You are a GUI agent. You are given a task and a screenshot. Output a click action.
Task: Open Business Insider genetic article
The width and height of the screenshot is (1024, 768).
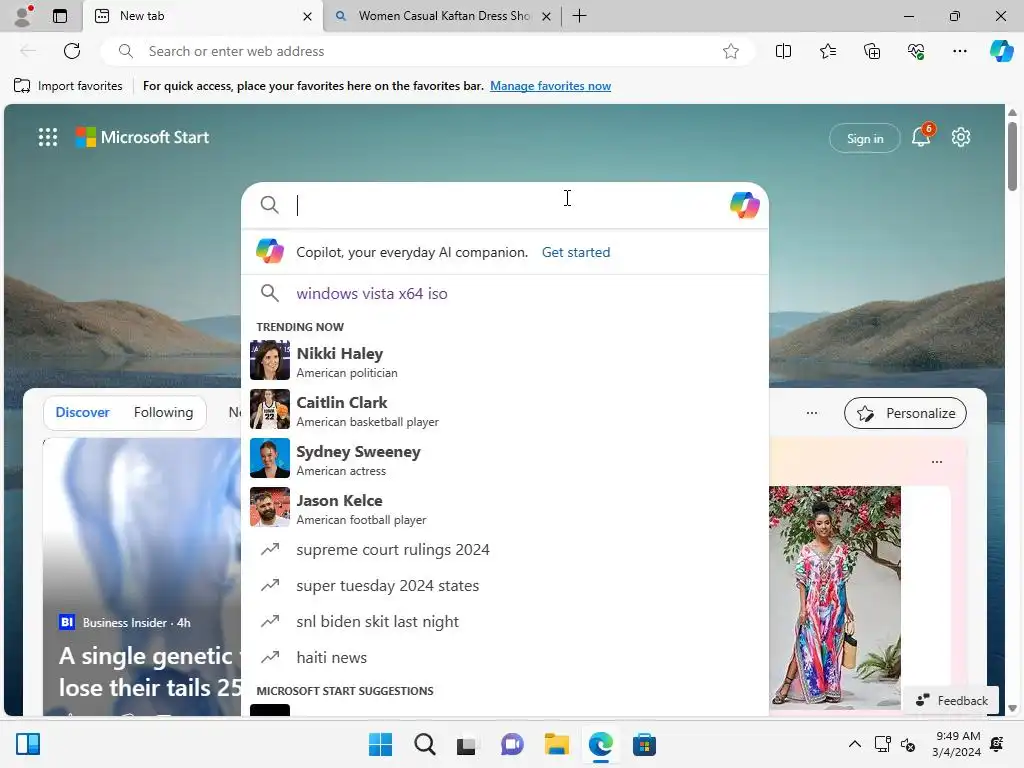tap(150, 671)
